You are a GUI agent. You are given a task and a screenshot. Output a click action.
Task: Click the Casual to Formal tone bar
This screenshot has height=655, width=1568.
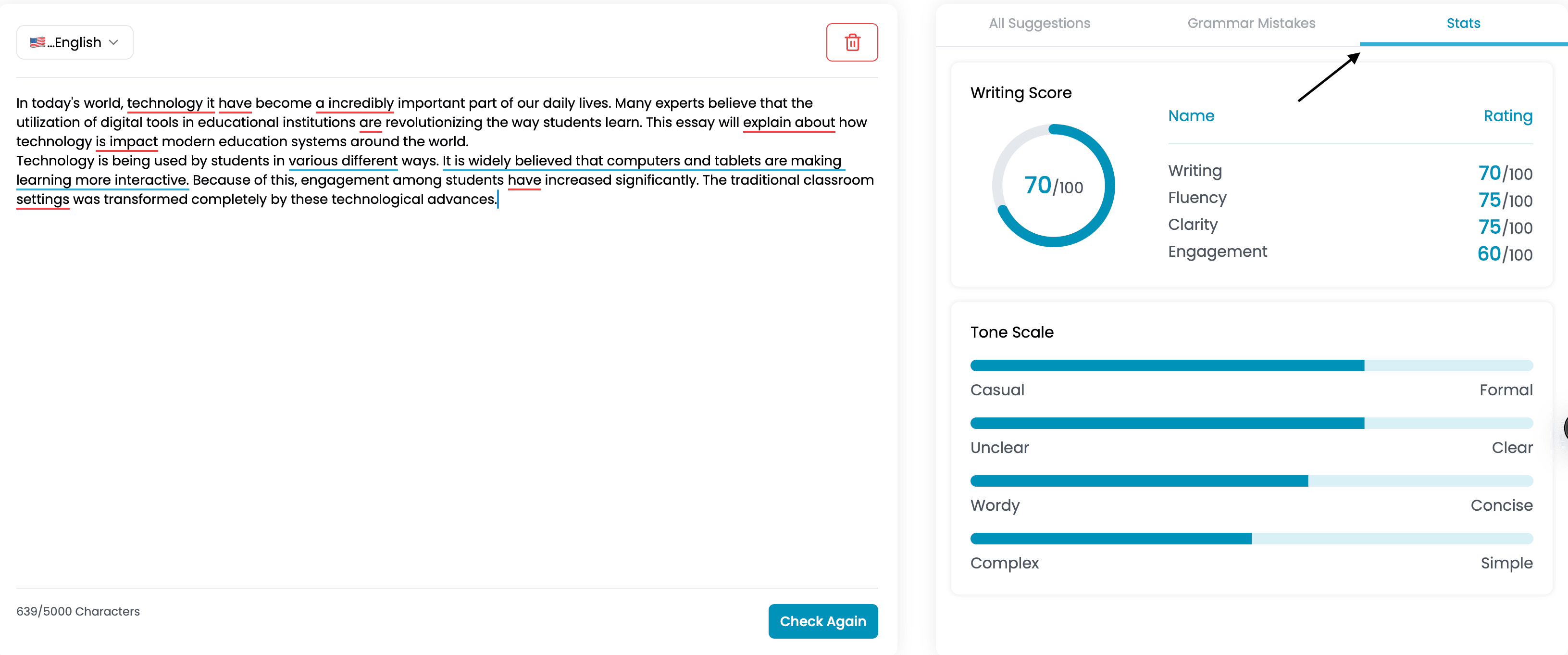(1252, 365)
